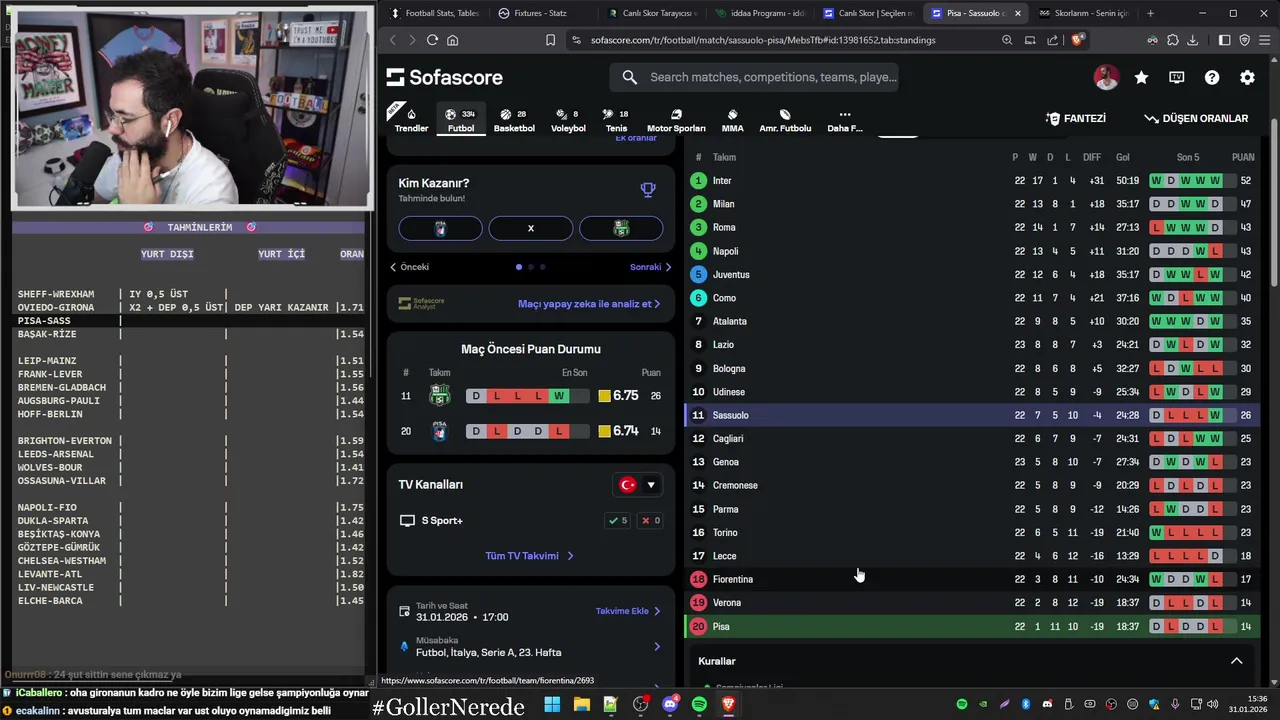Image resolution: width=1280 pixels, height=720 pixels.
Task: Select the Basketbol sport category
Action: (514, 120)
